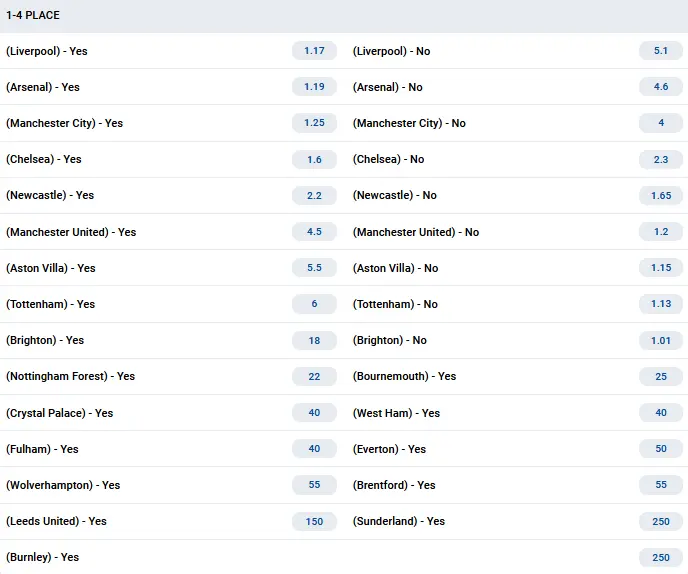Viewport: 688px width, 574px height.
Task: Pick Arsenal Yes odds 1.19
Action: click(x=314, y=87)
